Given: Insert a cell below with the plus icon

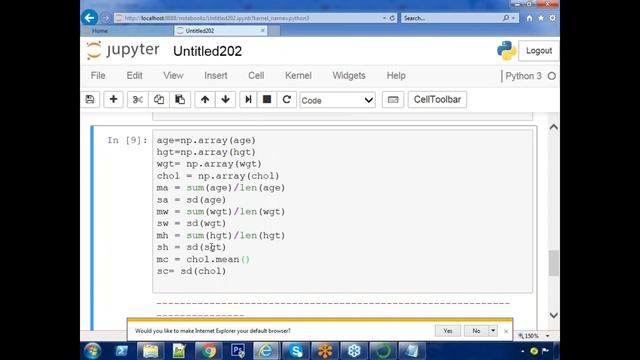Looking at the screenshot, I should 113,100.
